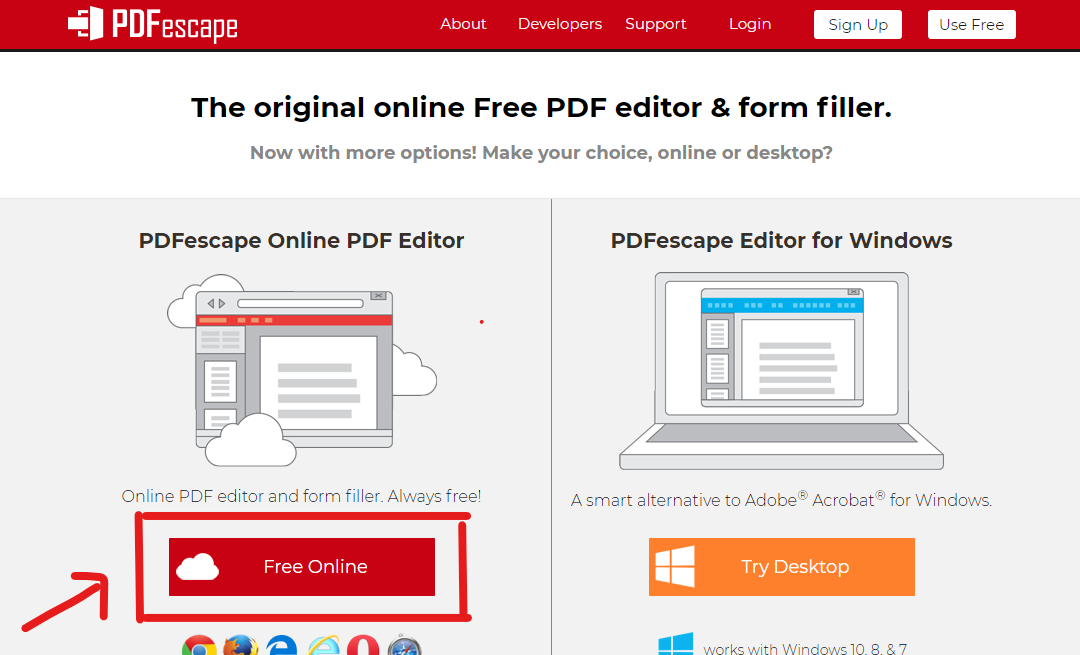
Task: Click Windows logo on Try Desktop button
Action: click(674, 566)
